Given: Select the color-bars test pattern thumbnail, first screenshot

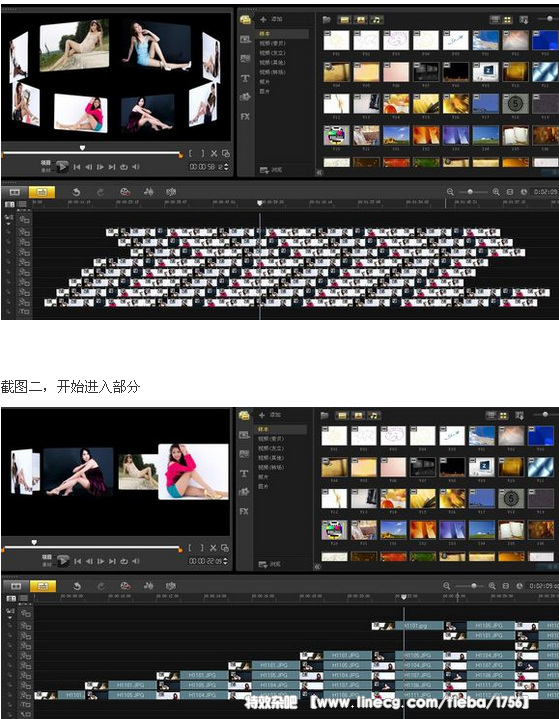Looking at the screenshot, I should 337,135.
